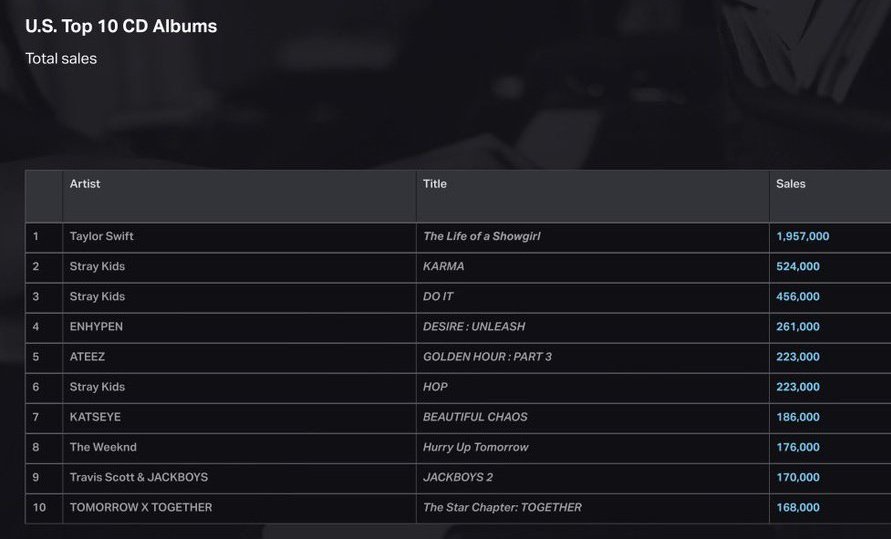Screen dimensions: 891x539
Task: Select the ENHYPEN artist cell
Action: pyautogui.click(x=97, y=327)
